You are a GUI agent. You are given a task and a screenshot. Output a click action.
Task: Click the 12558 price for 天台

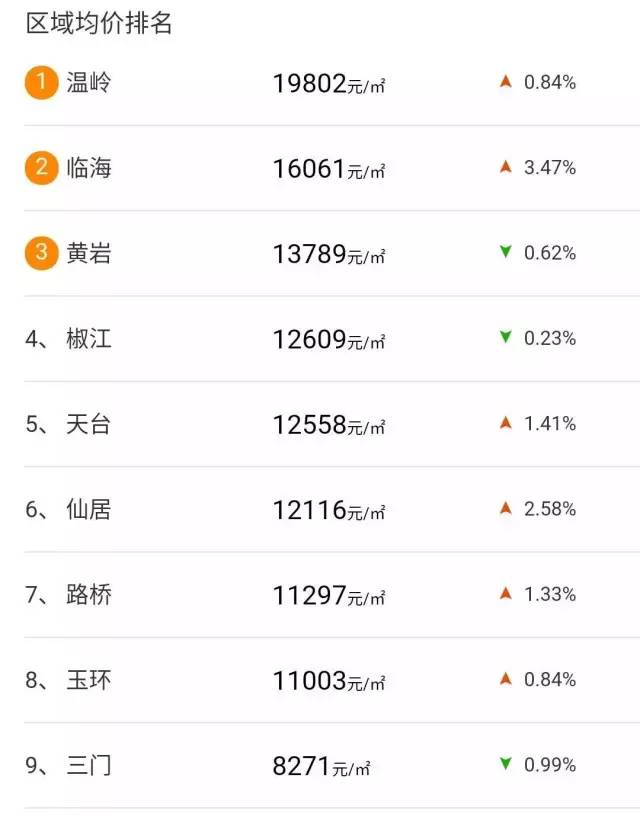point(309,425)
